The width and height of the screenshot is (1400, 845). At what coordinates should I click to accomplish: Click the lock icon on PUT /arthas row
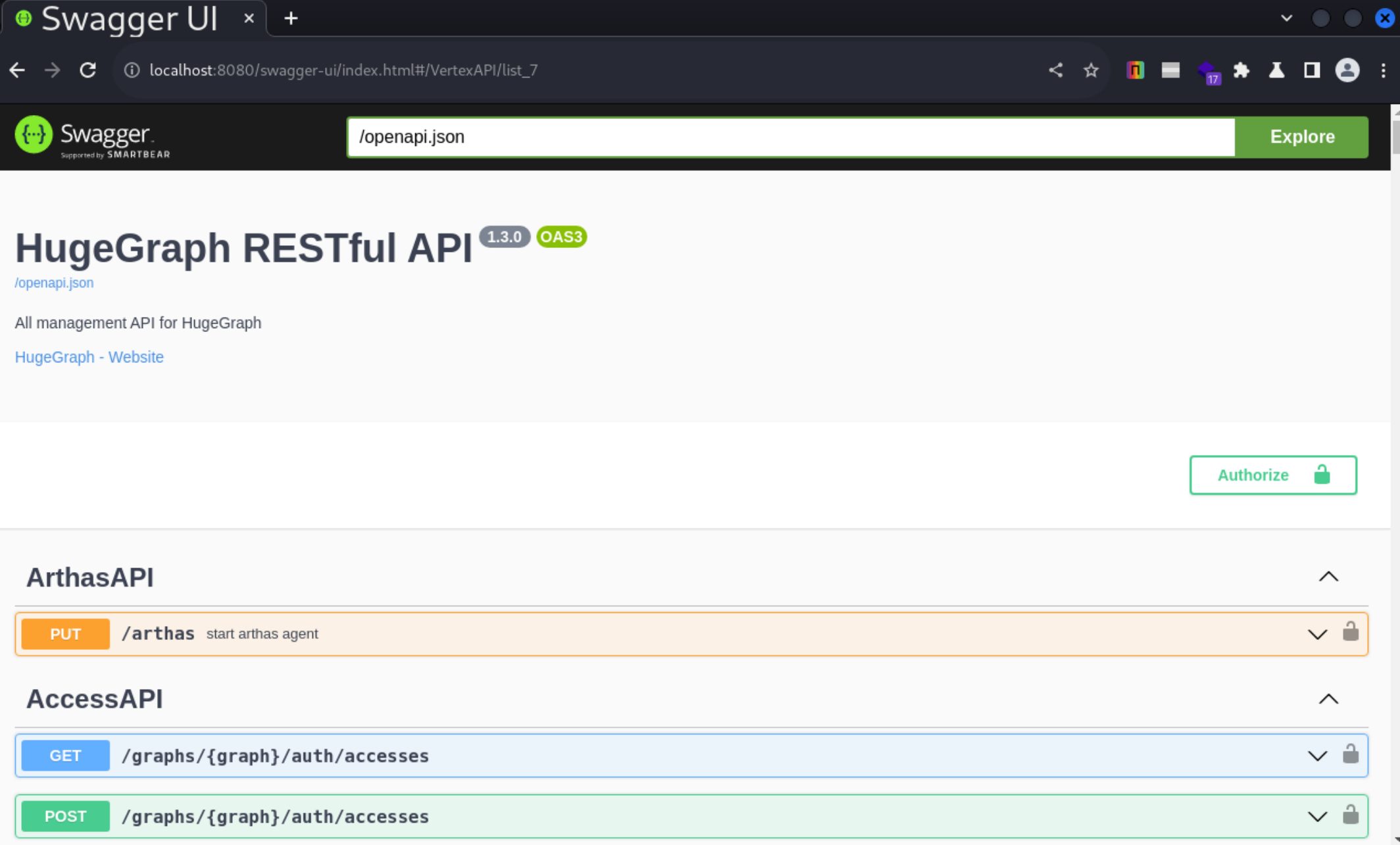(x=1350, y=632)
